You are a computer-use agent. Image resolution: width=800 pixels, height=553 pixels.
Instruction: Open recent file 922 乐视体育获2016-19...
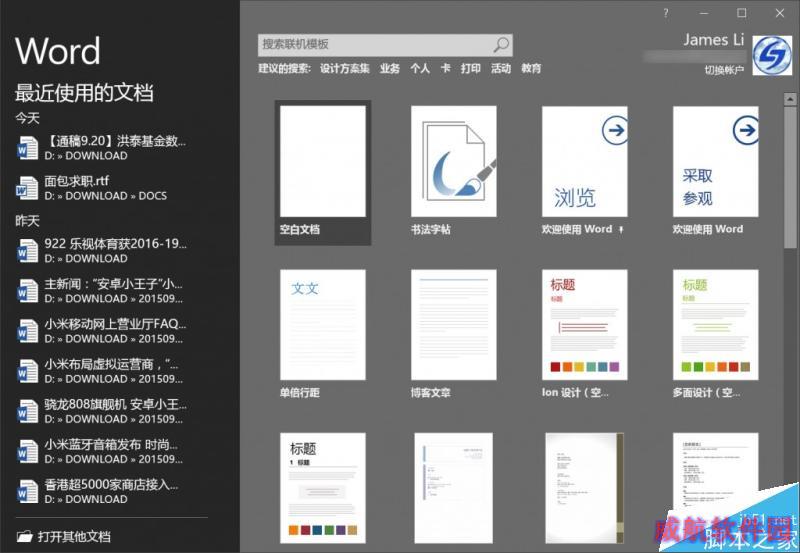(102, 250)
